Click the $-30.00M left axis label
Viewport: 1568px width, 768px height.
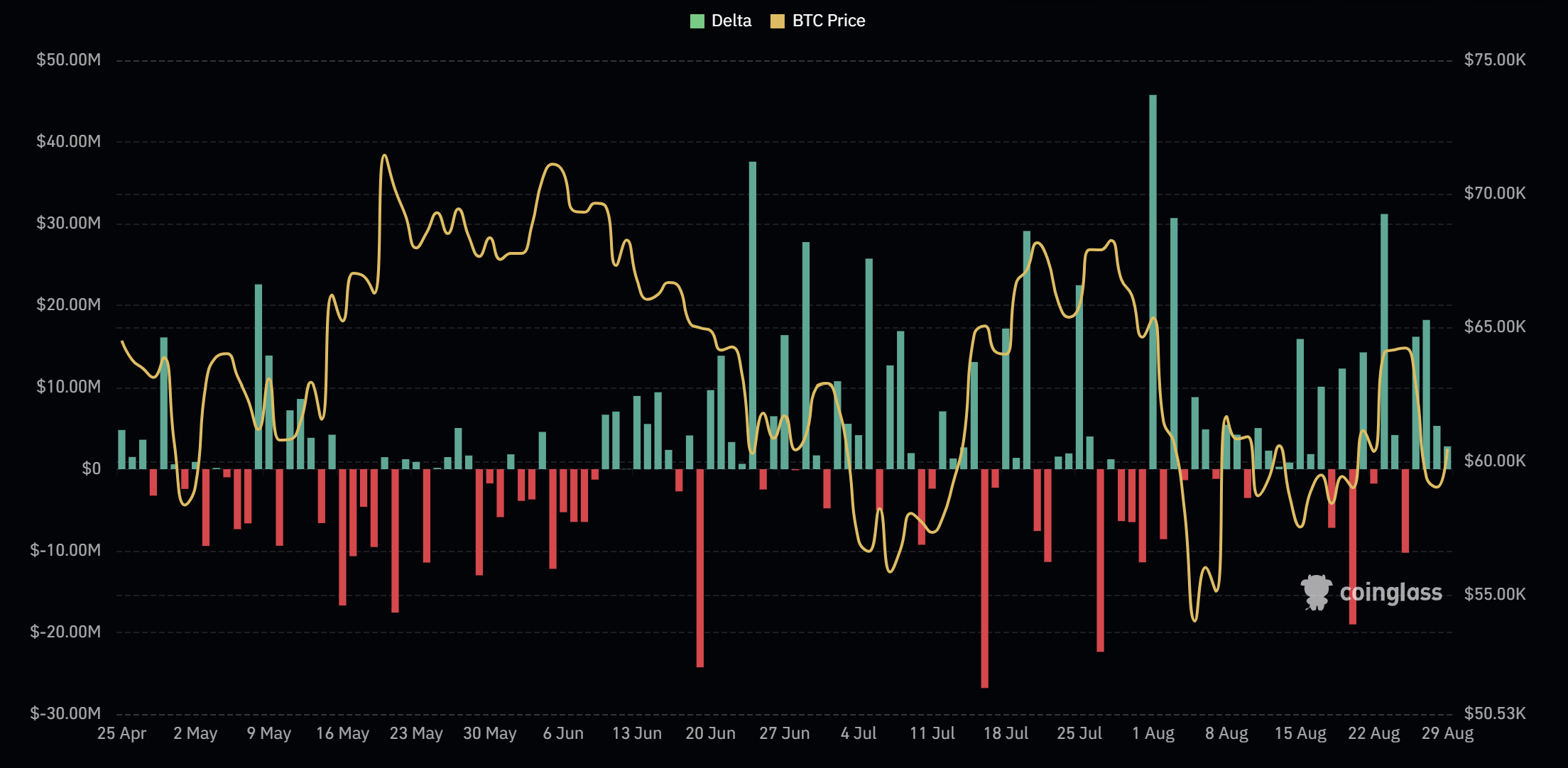pyautogui.click(x=65, y=713)
